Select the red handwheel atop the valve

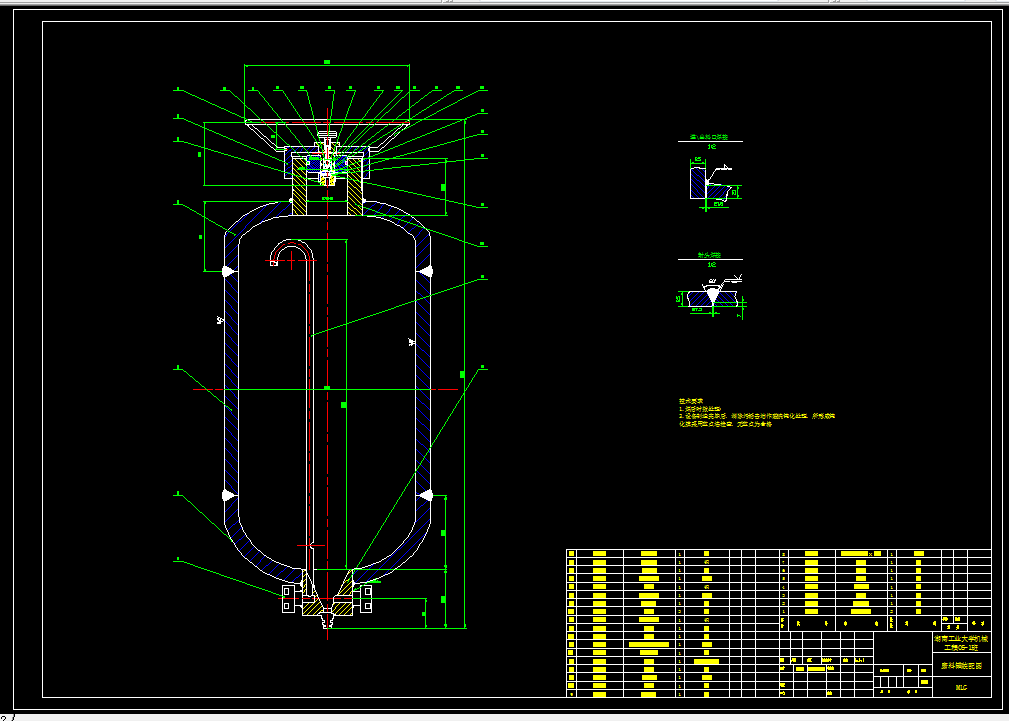(328, 122)
